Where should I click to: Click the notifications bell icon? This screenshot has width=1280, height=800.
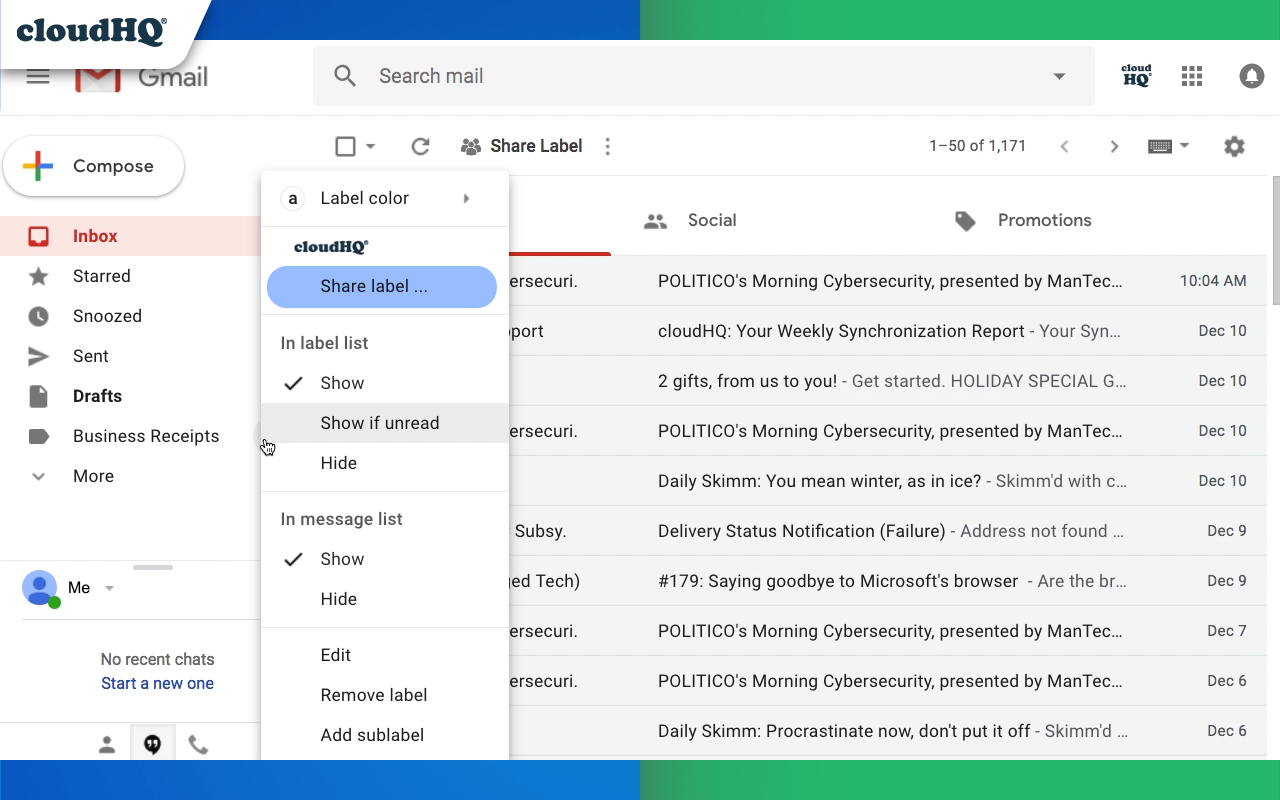pyautogui.click(x=1251, y=76)
